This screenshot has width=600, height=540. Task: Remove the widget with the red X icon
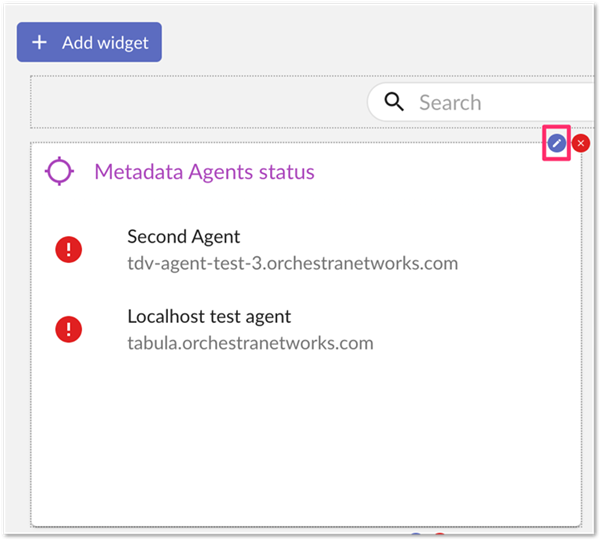(x=581, y=143)
